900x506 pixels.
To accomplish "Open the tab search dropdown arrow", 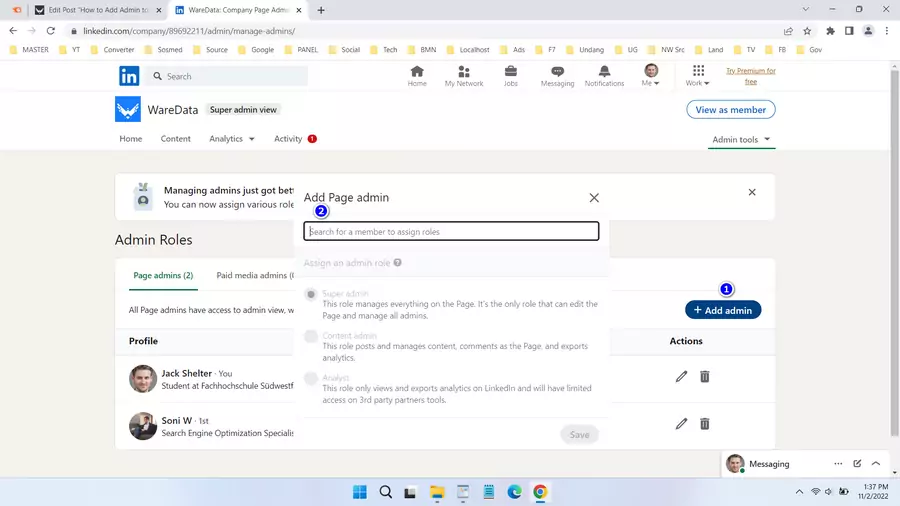I will pos(805,9).
